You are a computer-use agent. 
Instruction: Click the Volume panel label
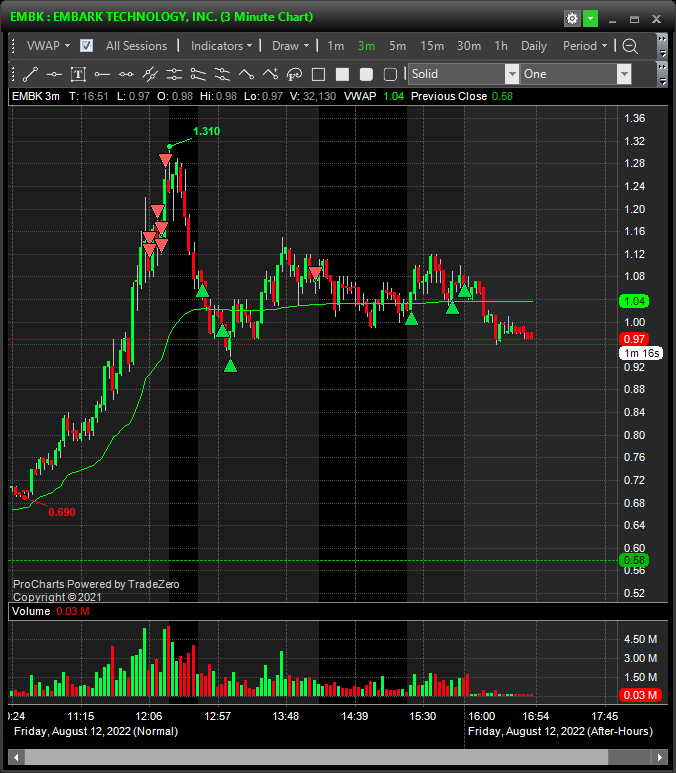(x=31, y=611)
